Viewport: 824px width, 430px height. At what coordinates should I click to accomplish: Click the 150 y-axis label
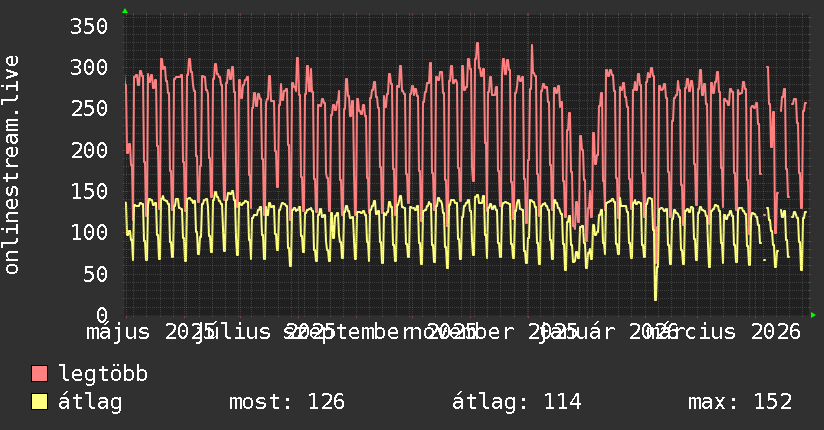[x=89, y=191]
